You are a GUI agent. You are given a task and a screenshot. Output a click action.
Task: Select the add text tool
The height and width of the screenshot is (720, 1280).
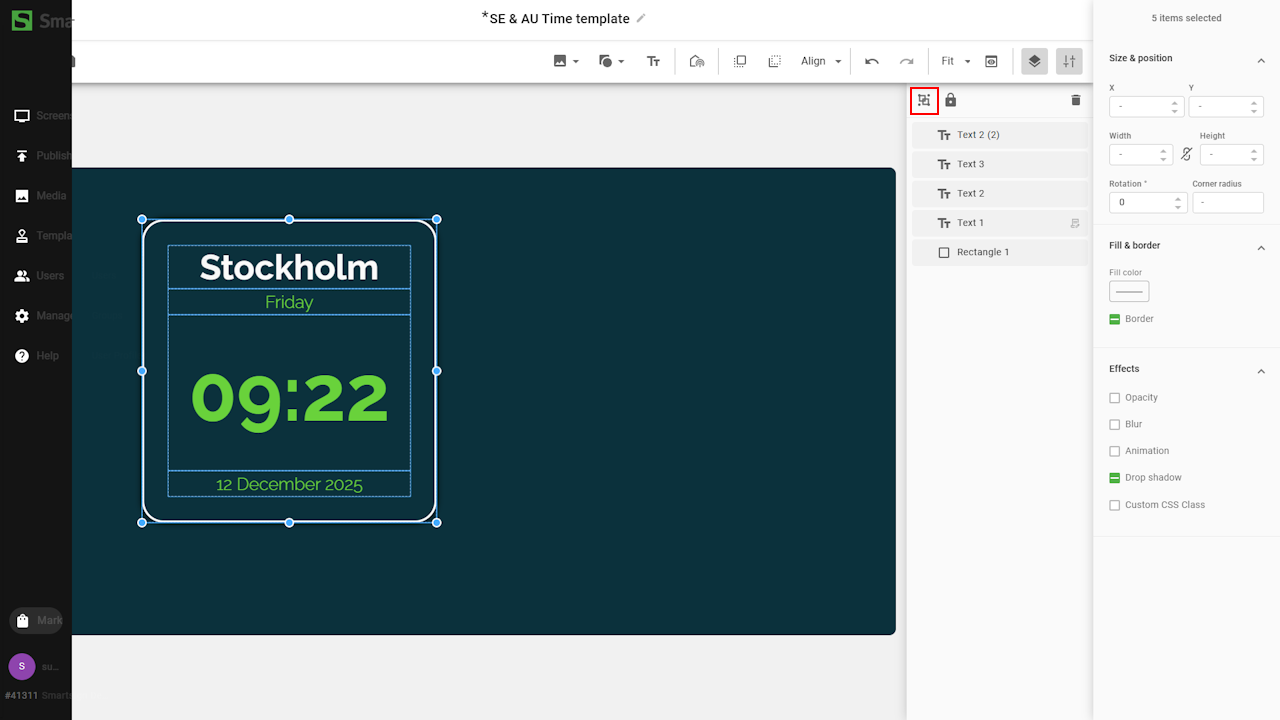[653, 61]
